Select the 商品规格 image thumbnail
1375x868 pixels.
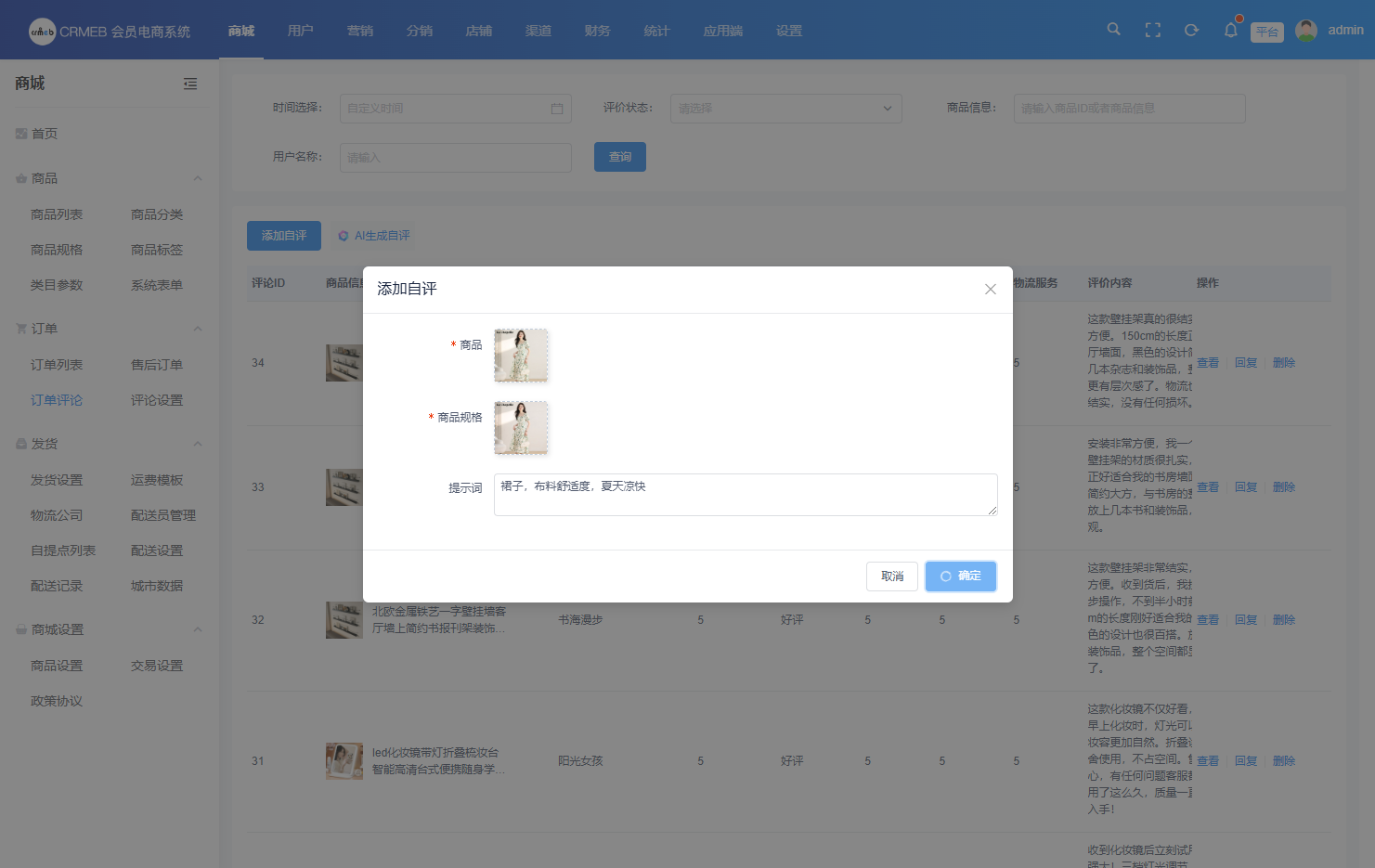[521, 428]
